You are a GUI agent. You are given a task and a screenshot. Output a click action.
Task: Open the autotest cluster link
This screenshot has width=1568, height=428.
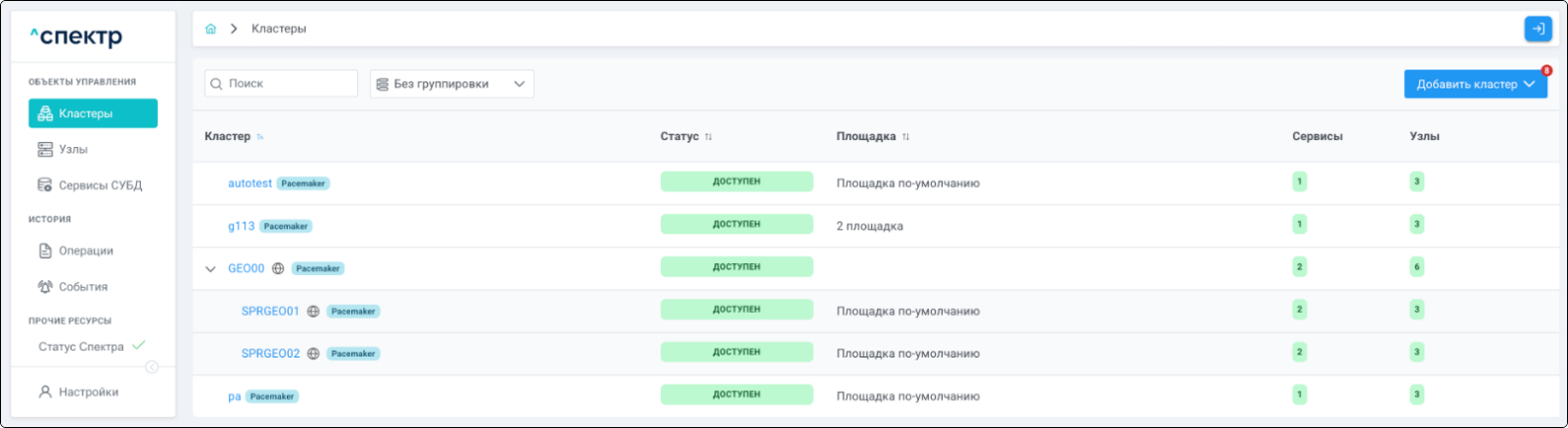(250, 184)
